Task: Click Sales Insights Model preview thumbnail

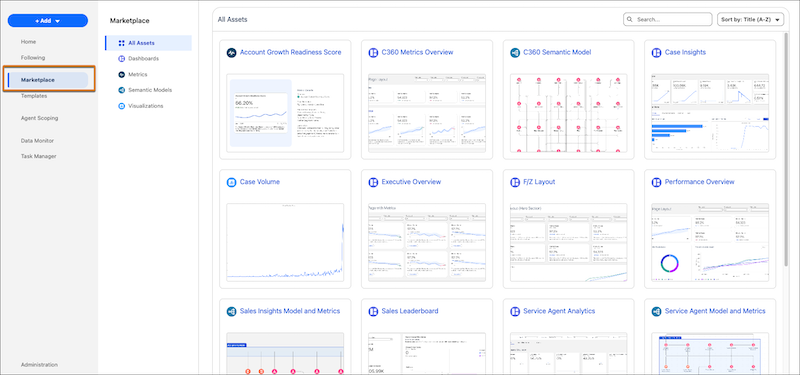Action: [x=285, y=353]
